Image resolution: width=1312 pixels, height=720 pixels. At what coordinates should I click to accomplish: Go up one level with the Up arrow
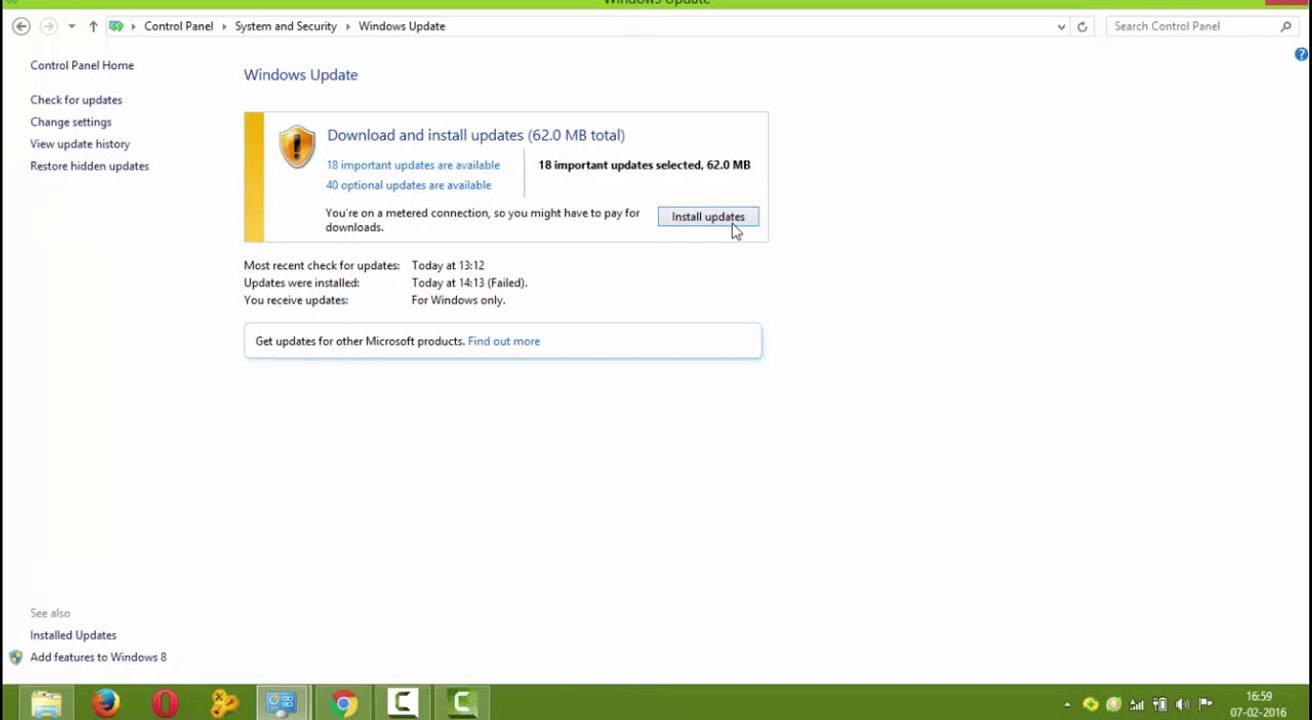point(93,26)
